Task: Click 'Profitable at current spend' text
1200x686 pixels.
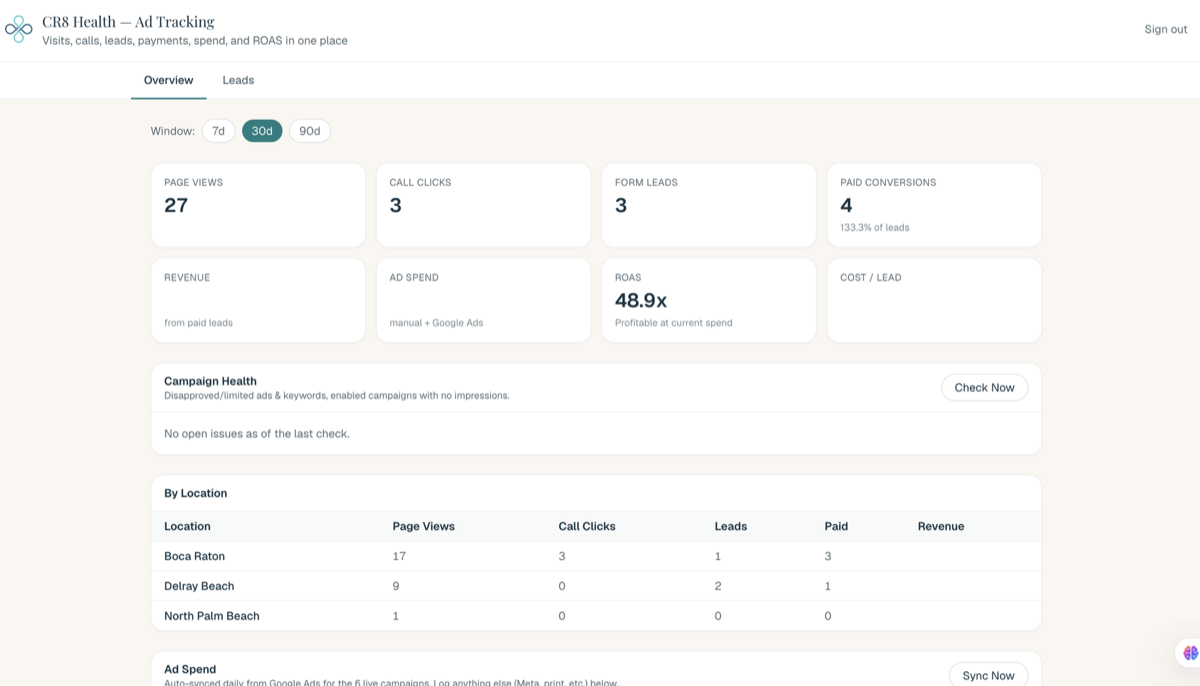Action: pyautogui.click(x=674, y=323)
